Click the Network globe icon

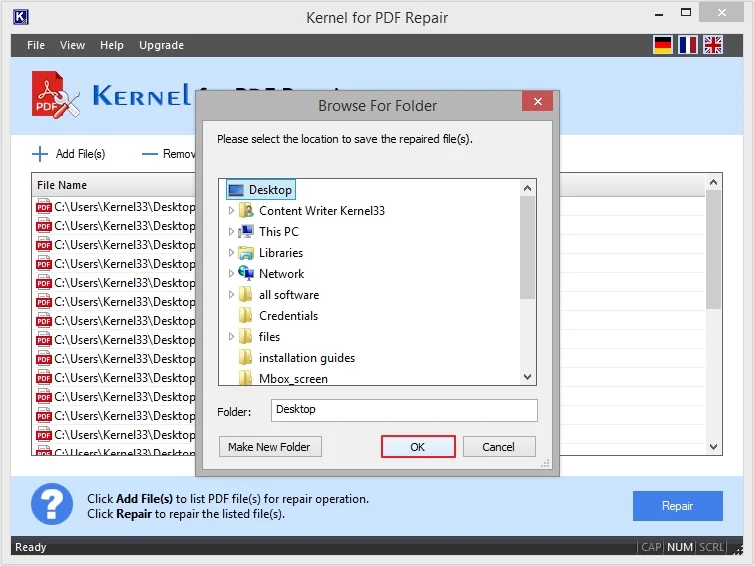point(246,273)
